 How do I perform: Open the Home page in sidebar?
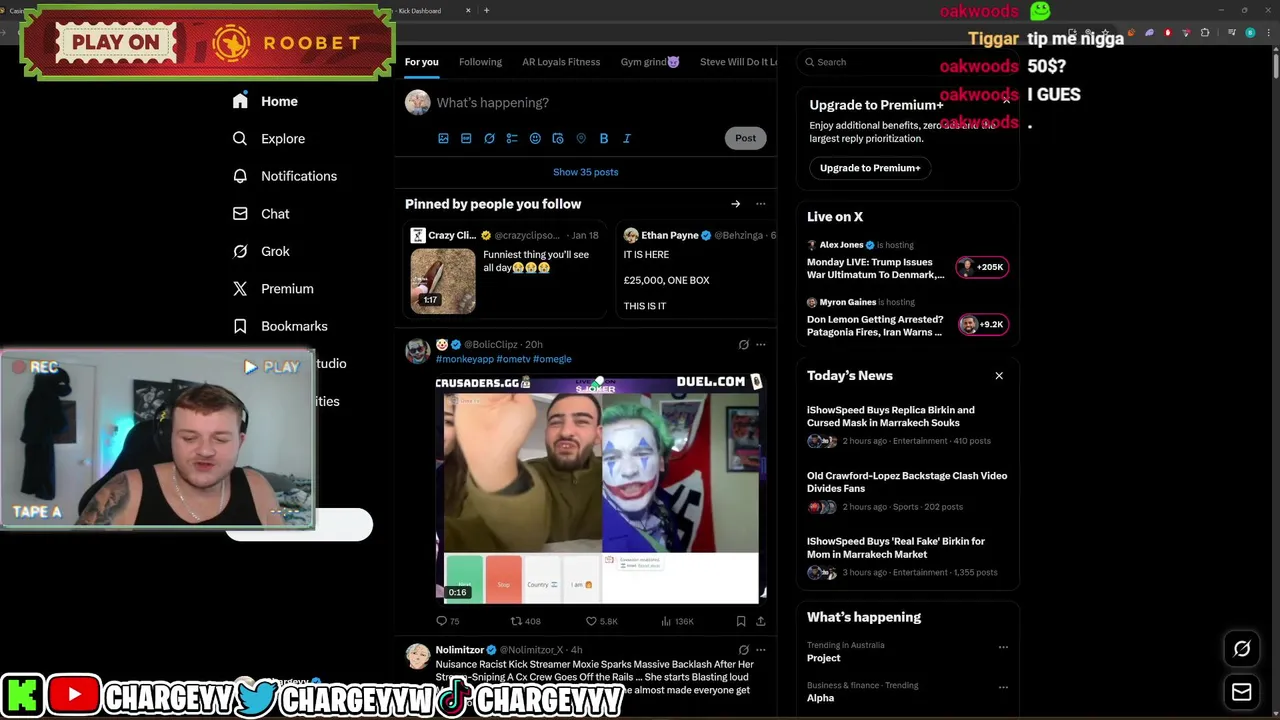coord(265,101)
